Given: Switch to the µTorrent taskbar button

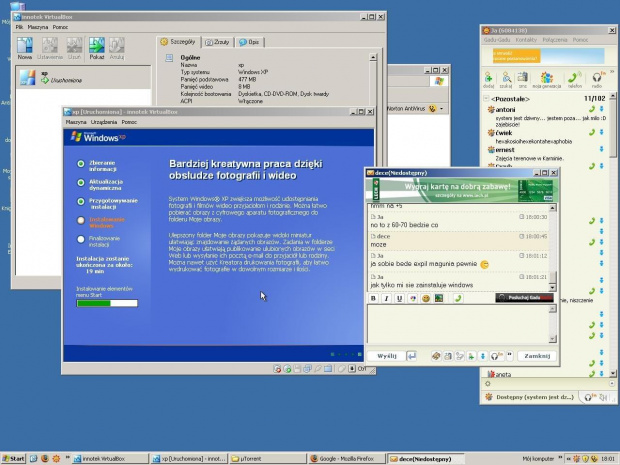Looking at the screenshot, I should pos(267,459).
